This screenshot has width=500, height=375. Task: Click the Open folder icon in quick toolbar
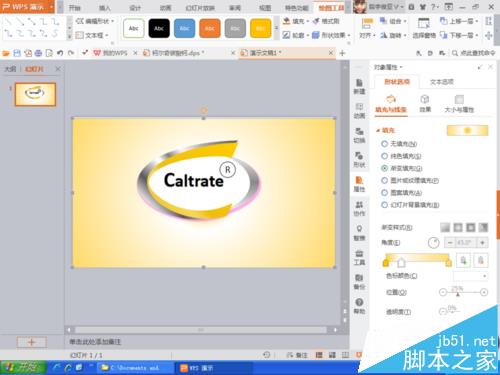click(6, 53)
